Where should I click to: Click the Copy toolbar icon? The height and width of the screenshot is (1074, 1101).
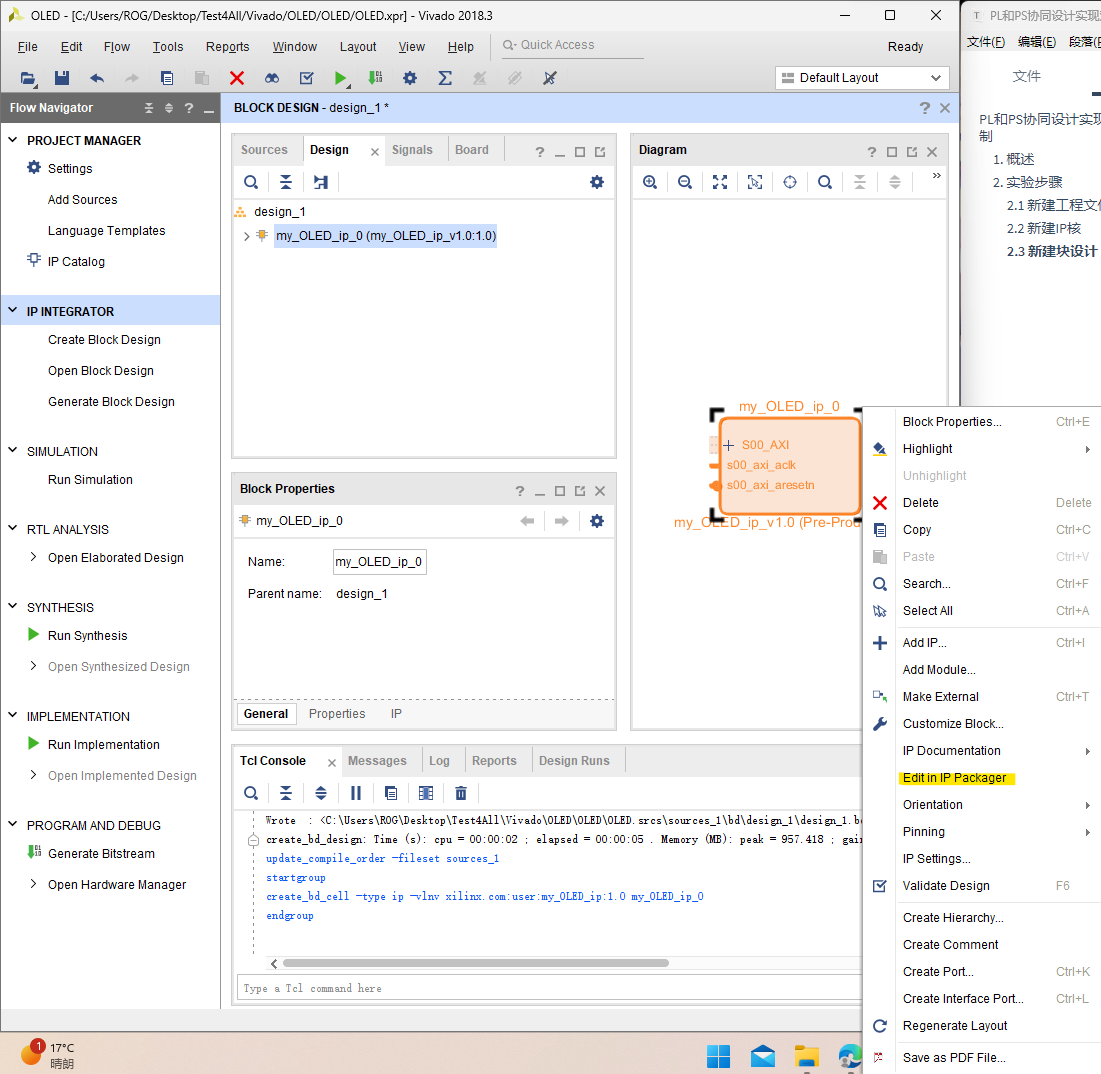167,78
